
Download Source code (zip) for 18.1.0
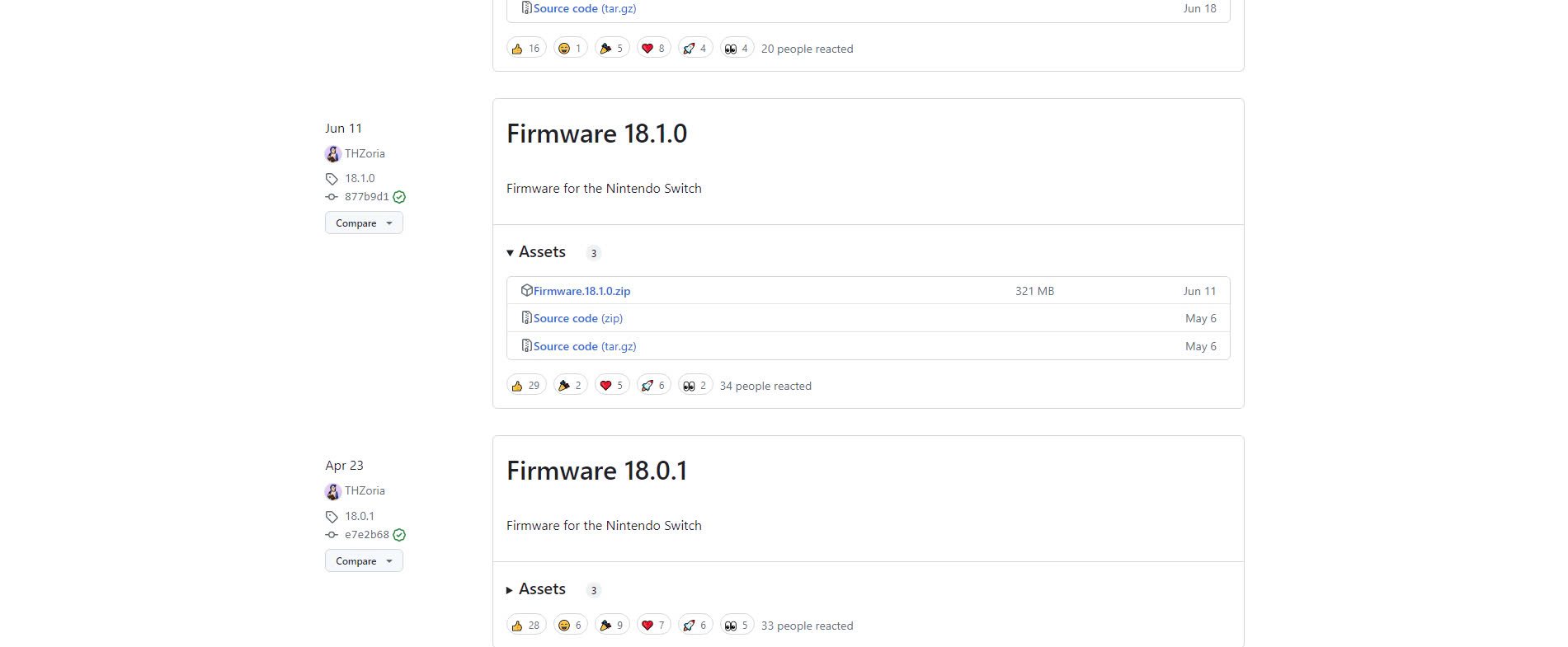tap(577, 318)
